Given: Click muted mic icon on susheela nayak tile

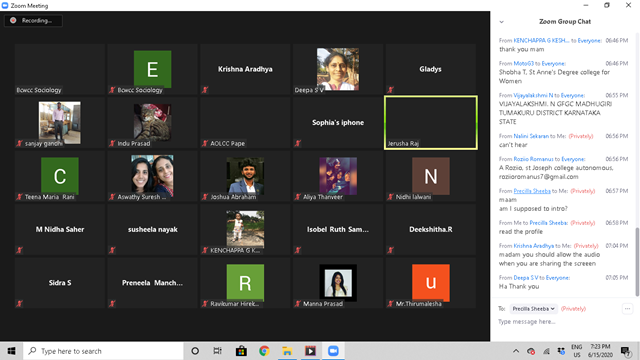Looking at the screenshot, I should 112,250.
